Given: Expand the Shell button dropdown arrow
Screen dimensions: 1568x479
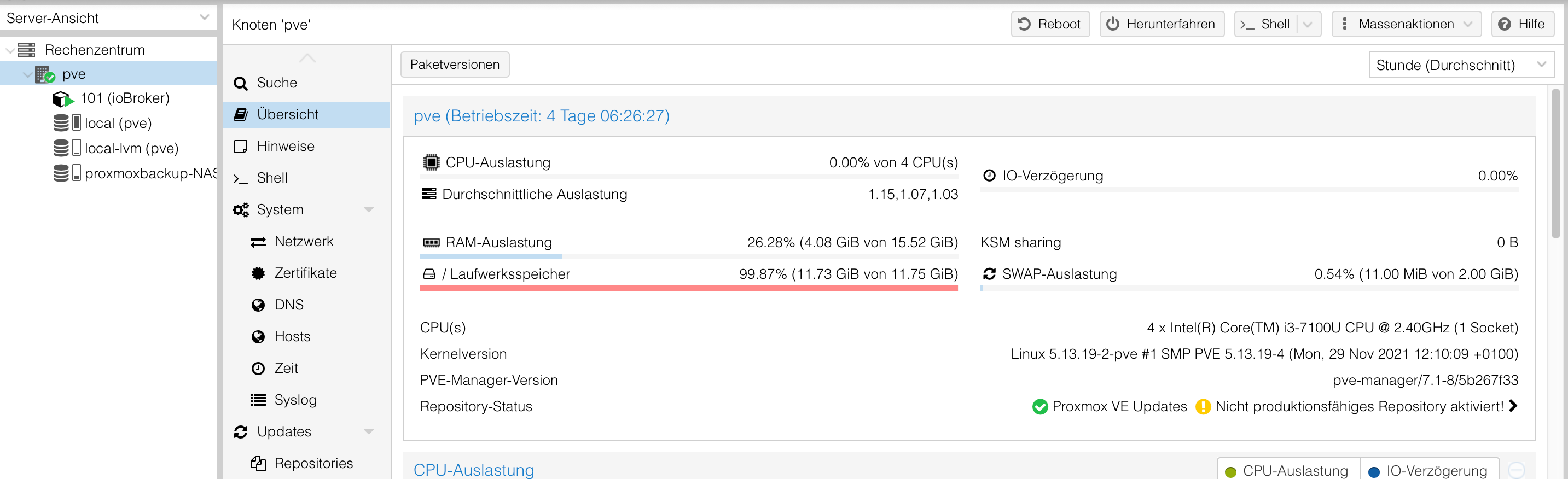Looking at the screenshot, I should tap(1308, 25).
